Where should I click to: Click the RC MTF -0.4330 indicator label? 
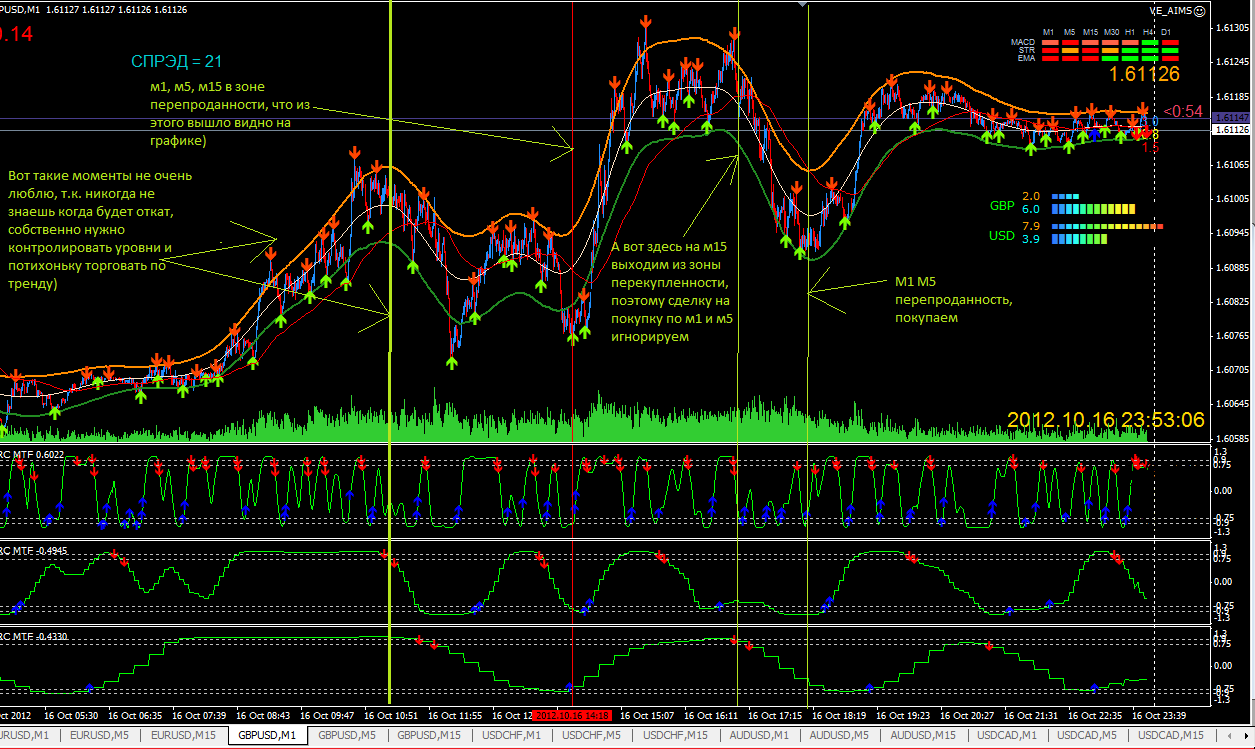33,637
